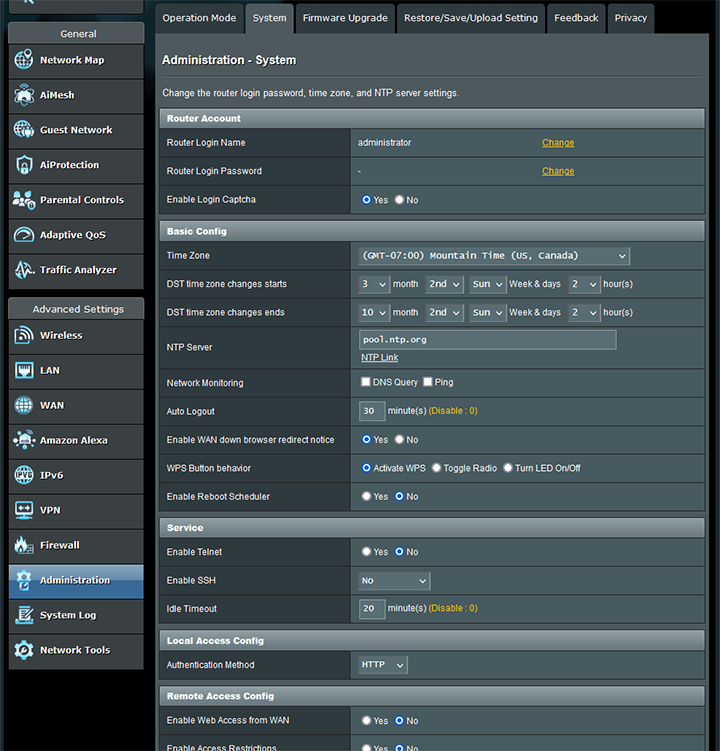
Task: Select the Parental Controls icon
Action: tap(24, 200)
